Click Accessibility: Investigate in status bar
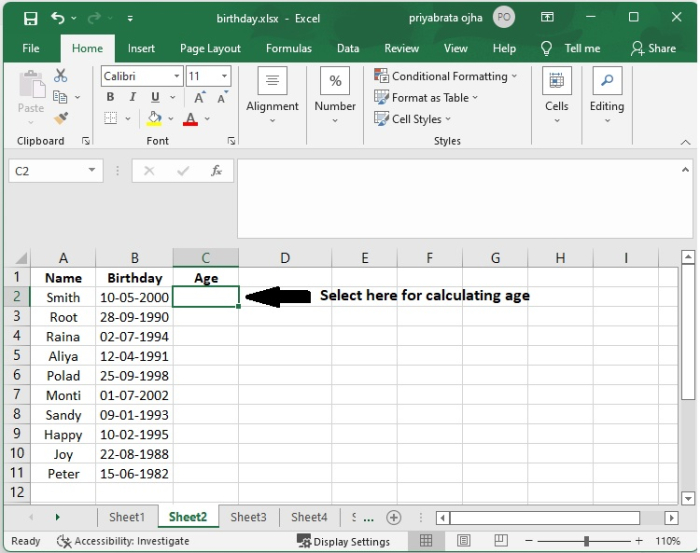Viewport: 700px width, 553px height. 123,541
